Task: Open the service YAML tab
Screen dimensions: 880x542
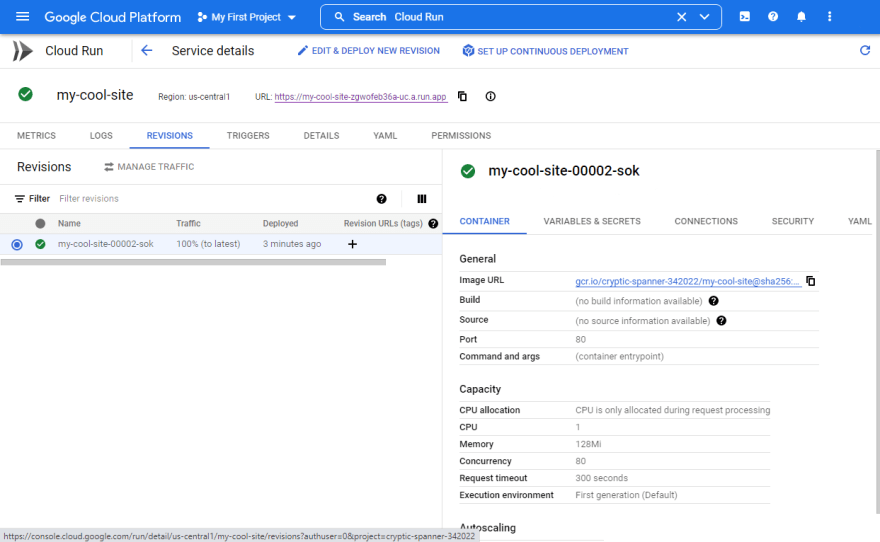Action: click(x=385, y=136)
